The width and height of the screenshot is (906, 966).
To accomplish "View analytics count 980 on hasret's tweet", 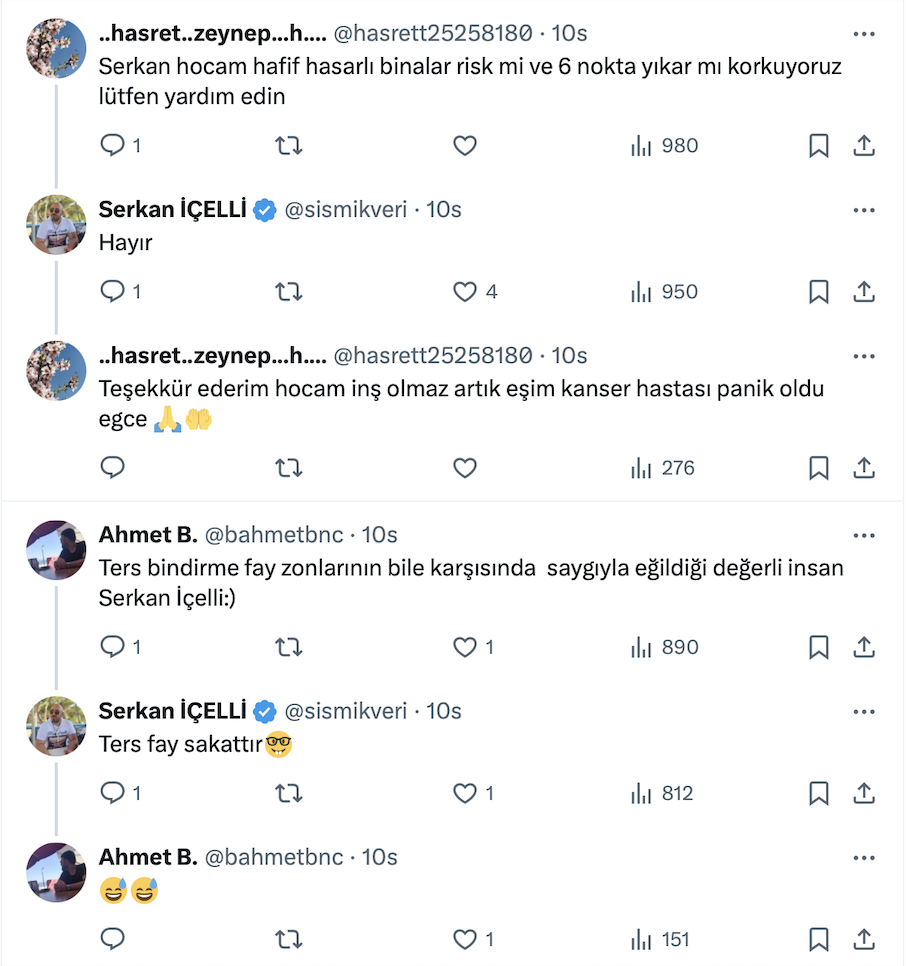I will pyautogui.click(x=665, y=146).
